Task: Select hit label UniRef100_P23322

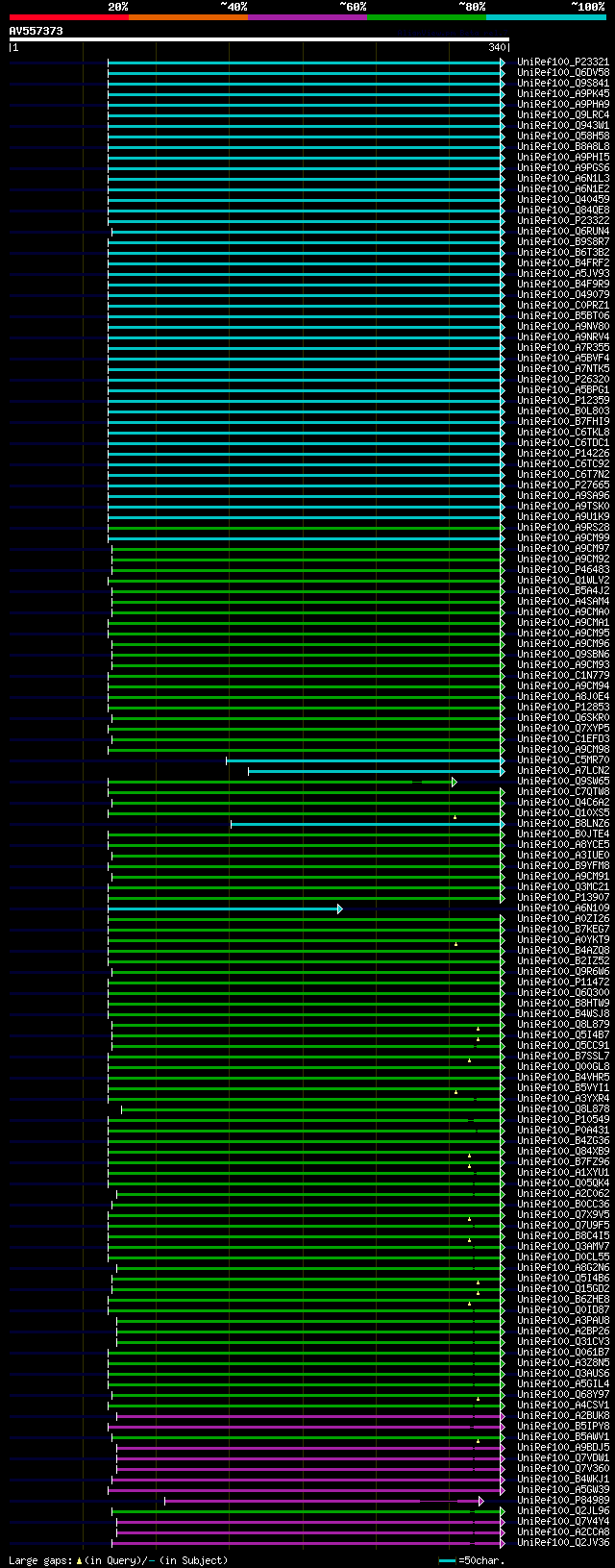Action: pyautogui.click(x=563, y=221)
